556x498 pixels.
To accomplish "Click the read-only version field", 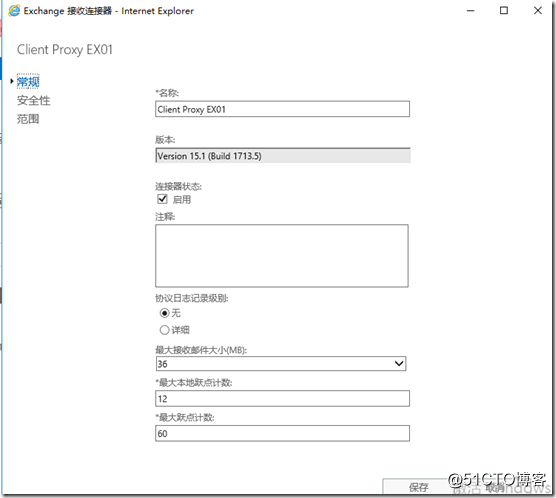I will click(283, 156).
